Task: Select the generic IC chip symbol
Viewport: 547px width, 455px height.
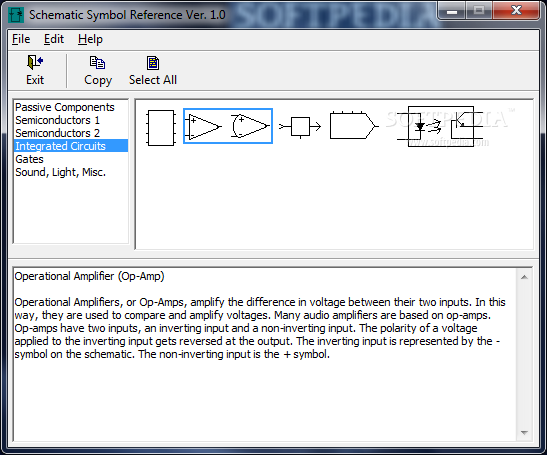Action: click(161, 128)
